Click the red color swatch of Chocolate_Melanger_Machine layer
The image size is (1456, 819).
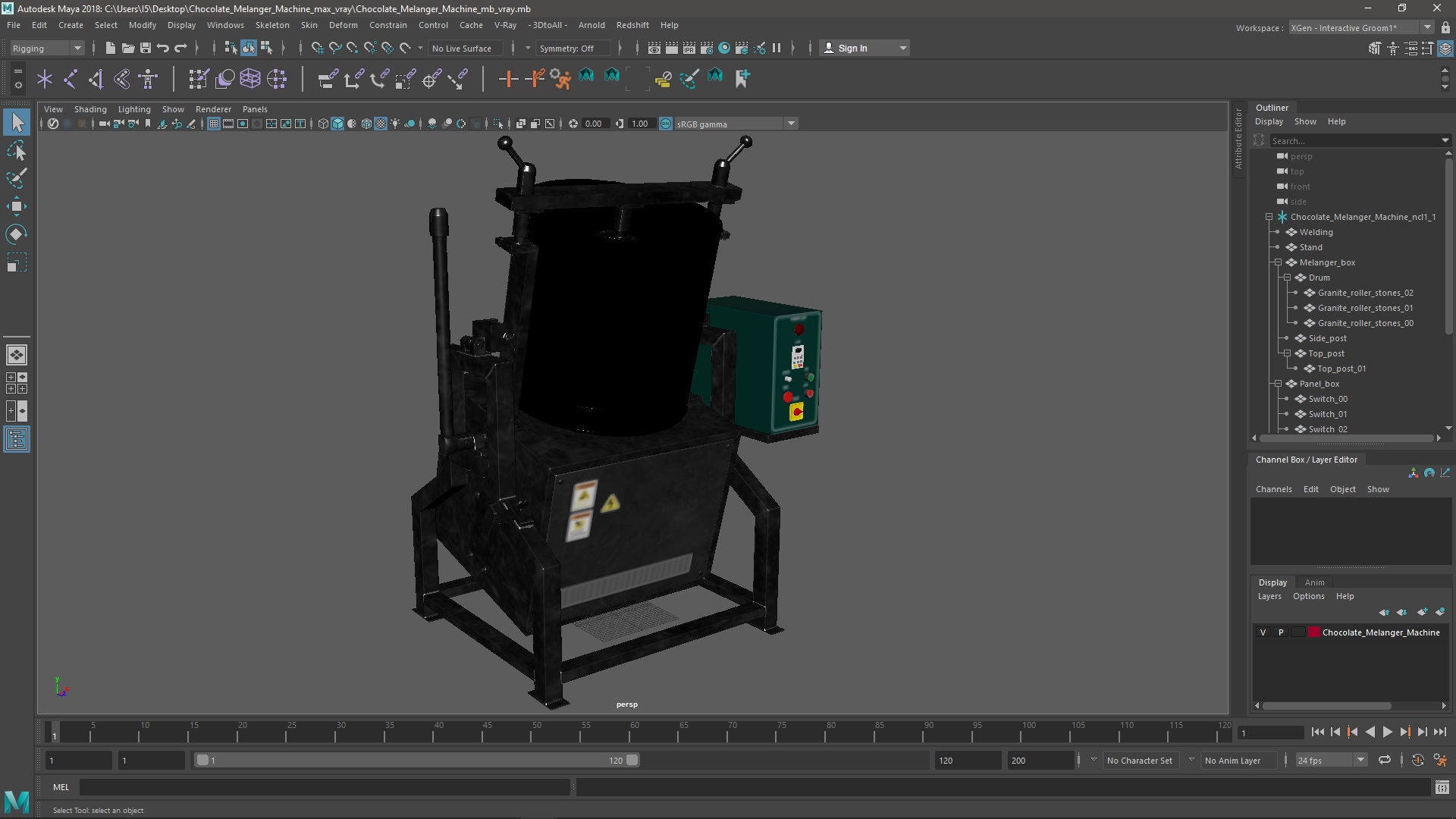click(x=1313, y=632)
